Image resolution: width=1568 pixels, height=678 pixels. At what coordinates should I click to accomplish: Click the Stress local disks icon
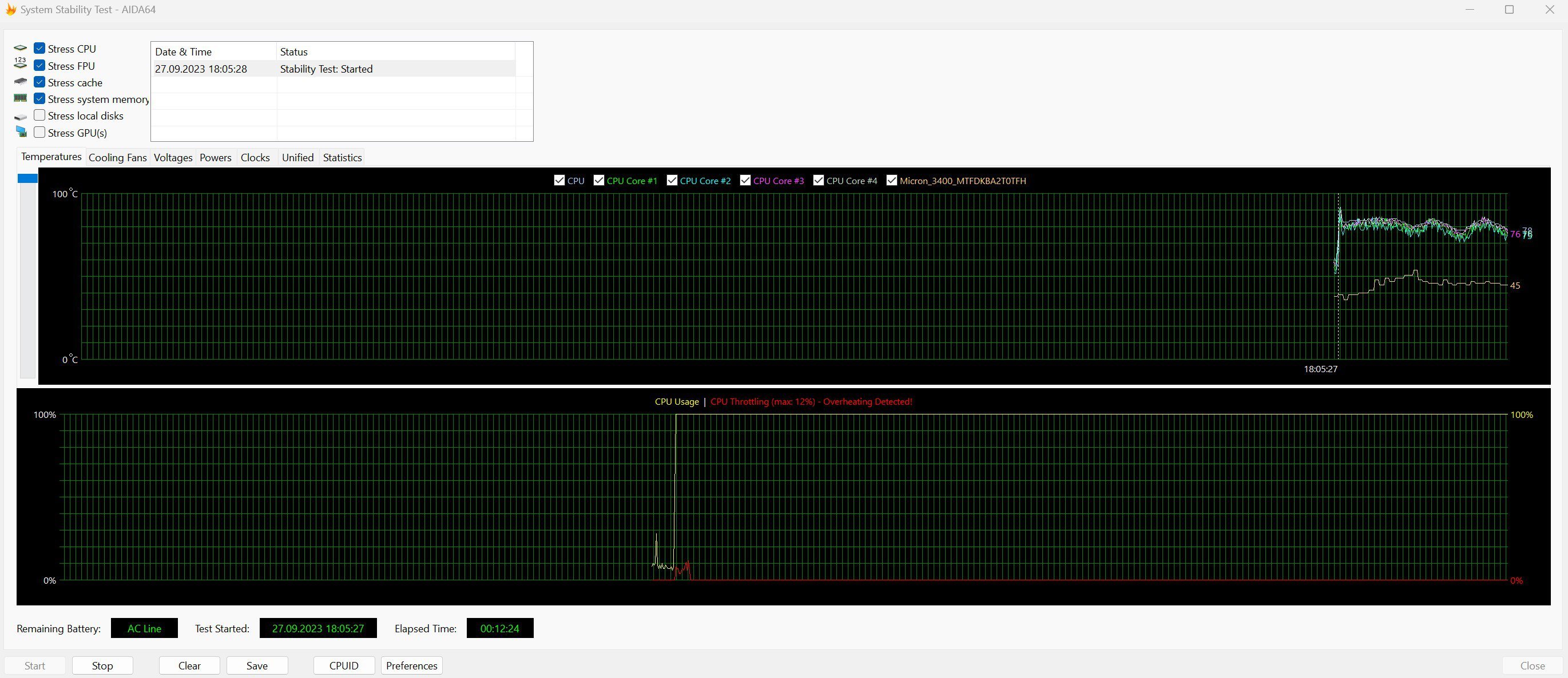click(x=19, y=115)
